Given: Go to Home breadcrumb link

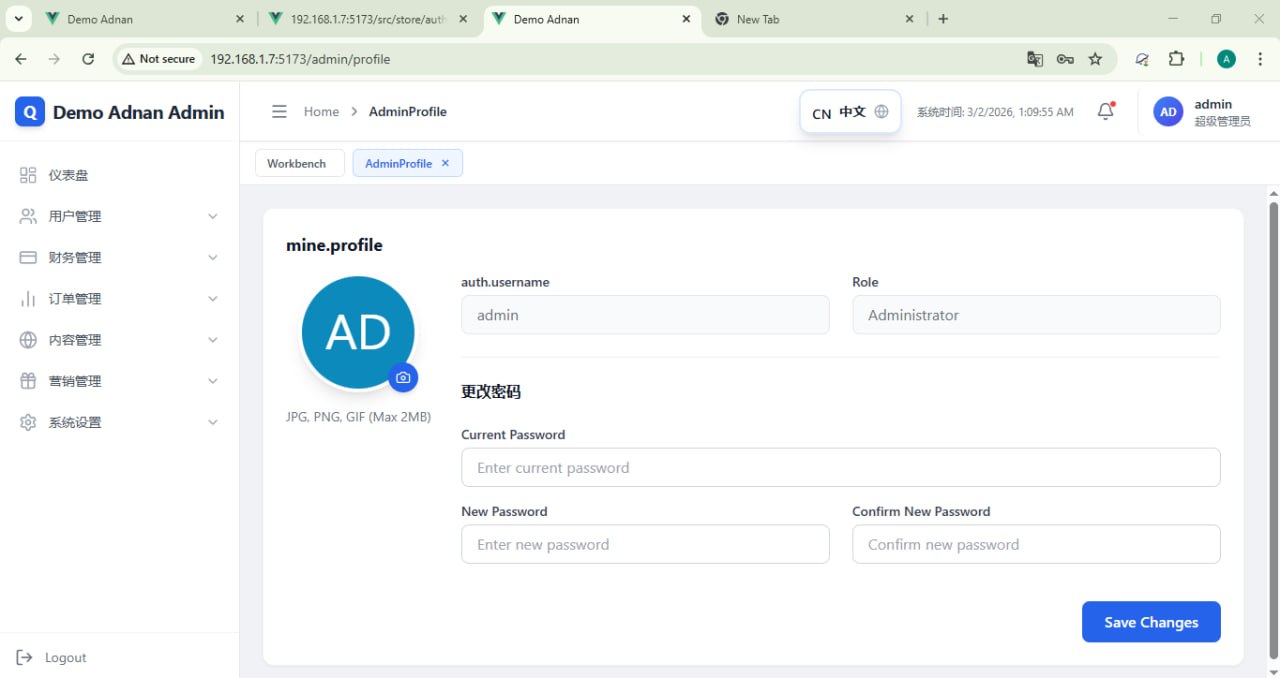Looking at the screenshot, I should click(321, 112).
